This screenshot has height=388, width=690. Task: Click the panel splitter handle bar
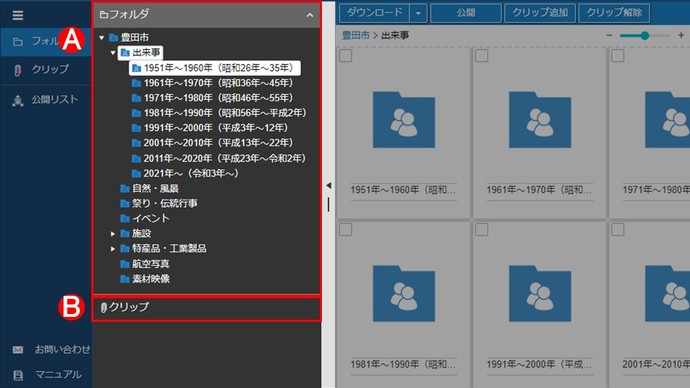328,205
